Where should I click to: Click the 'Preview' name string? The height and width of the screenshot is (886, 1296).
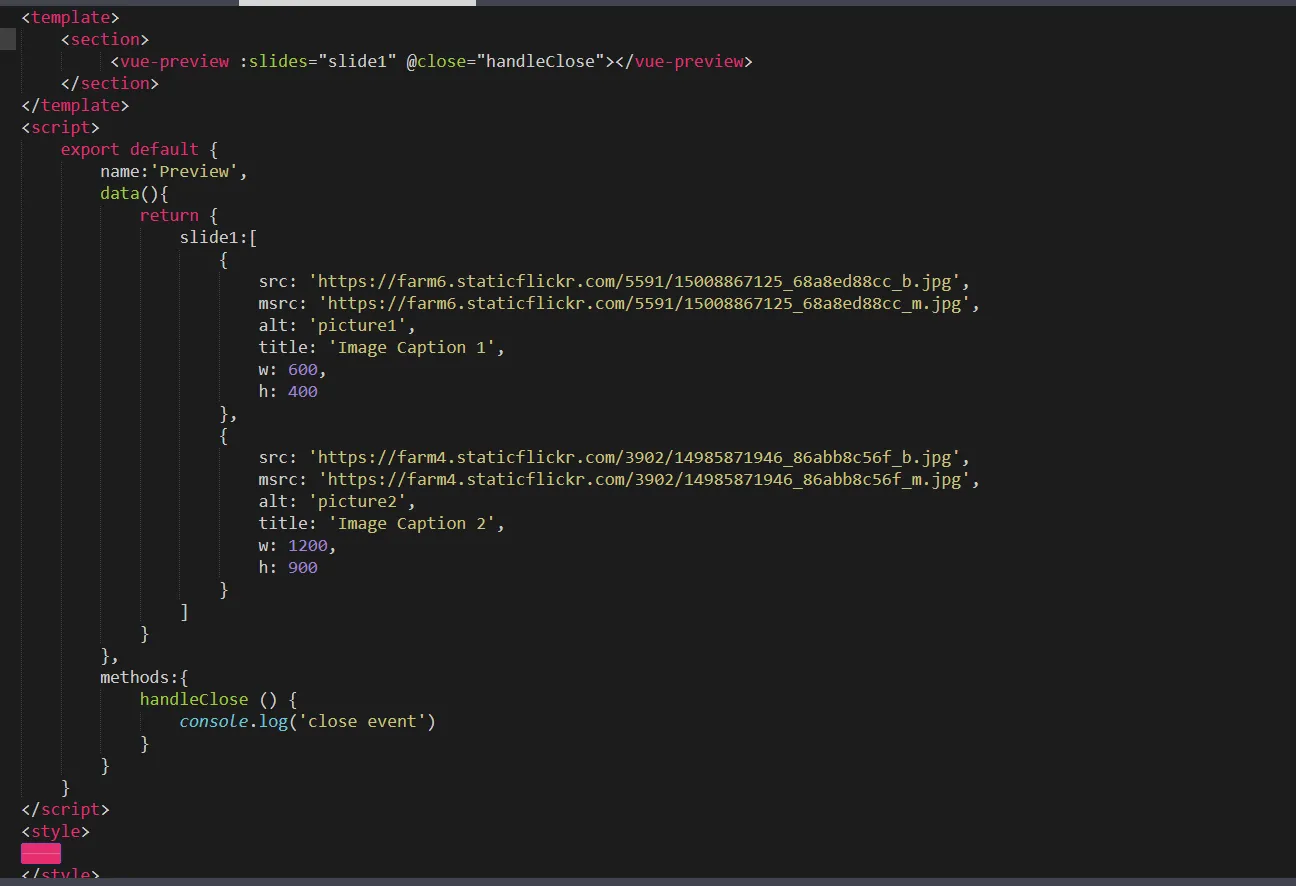(x=194, y=171)
